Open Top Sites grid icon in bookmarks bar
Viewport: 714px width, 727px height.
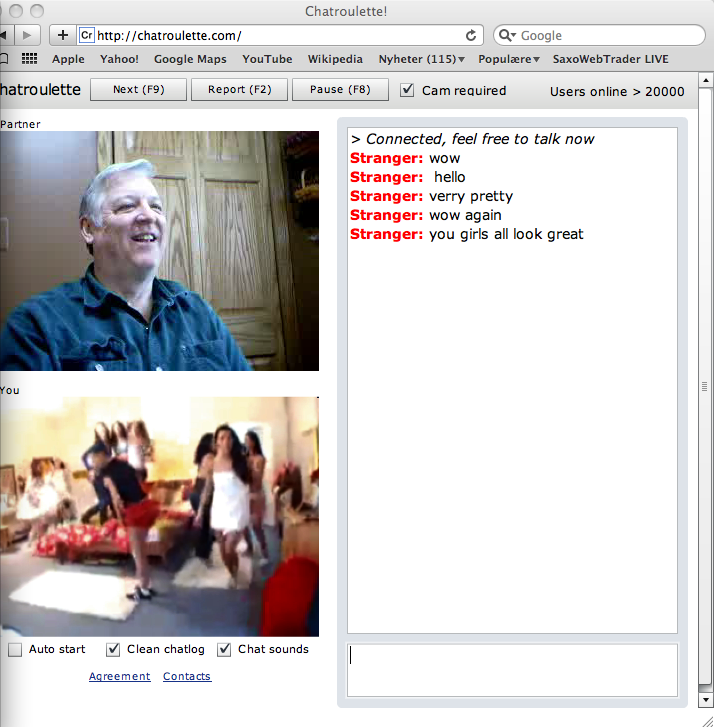30,59
